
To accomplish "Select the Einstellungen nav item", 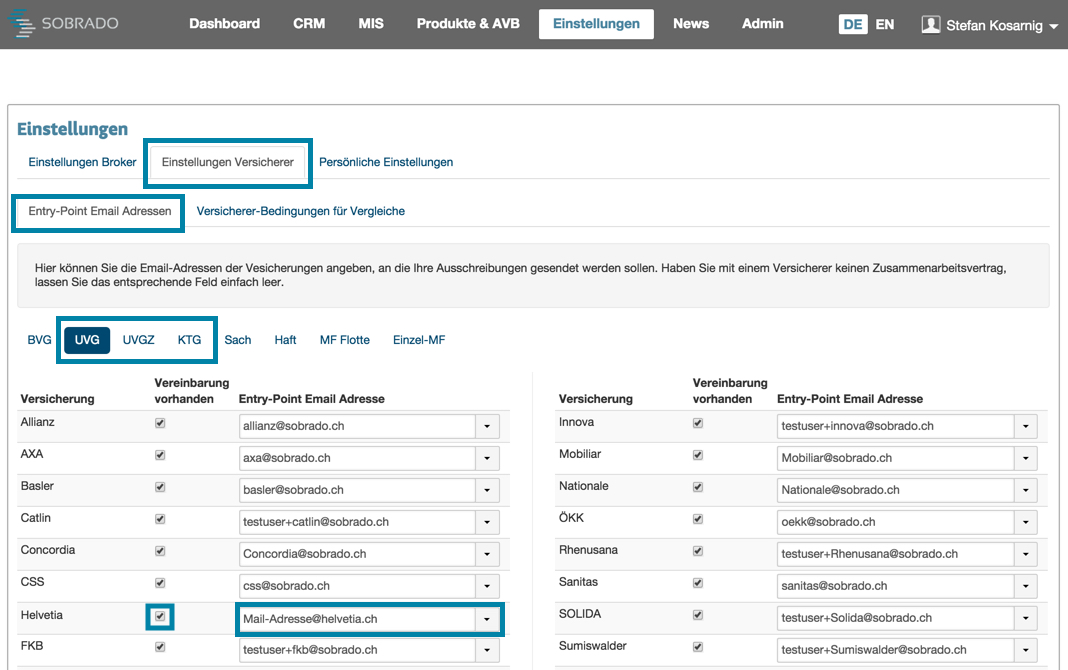I will tap(596, 24).
